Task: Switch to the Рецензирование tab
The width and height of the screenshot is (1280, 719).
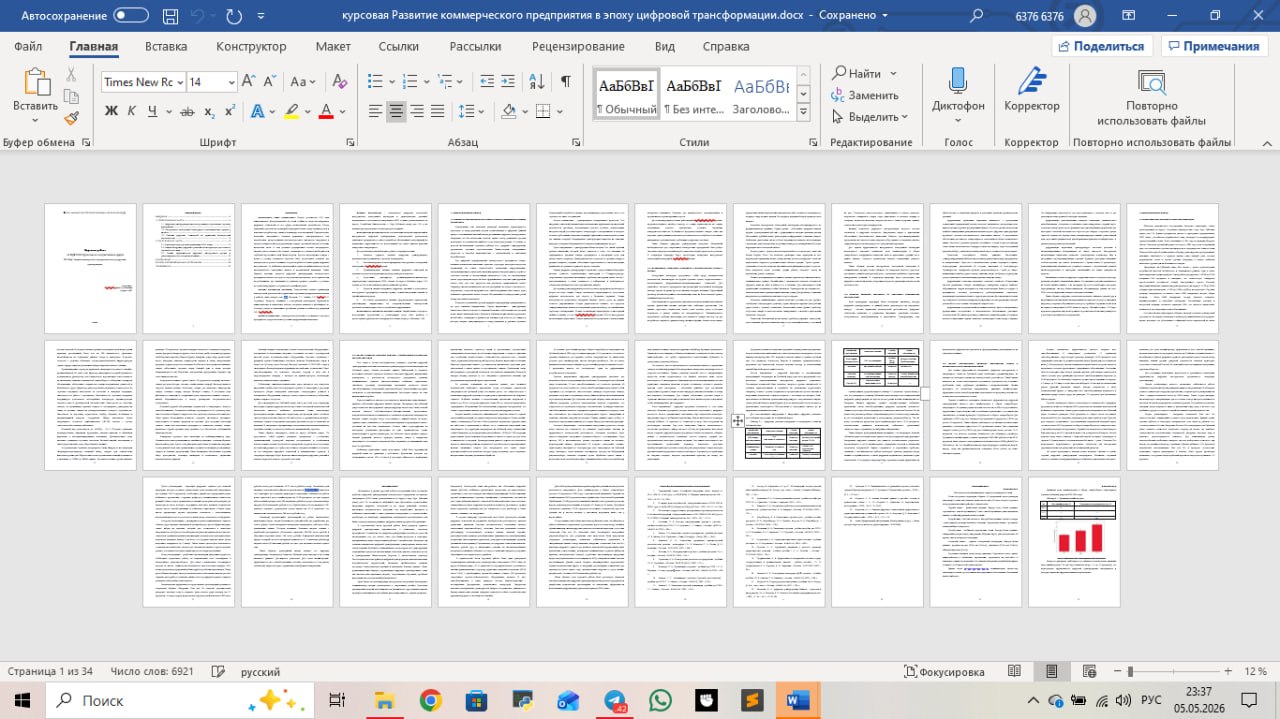Action: (x=578, y=46)
